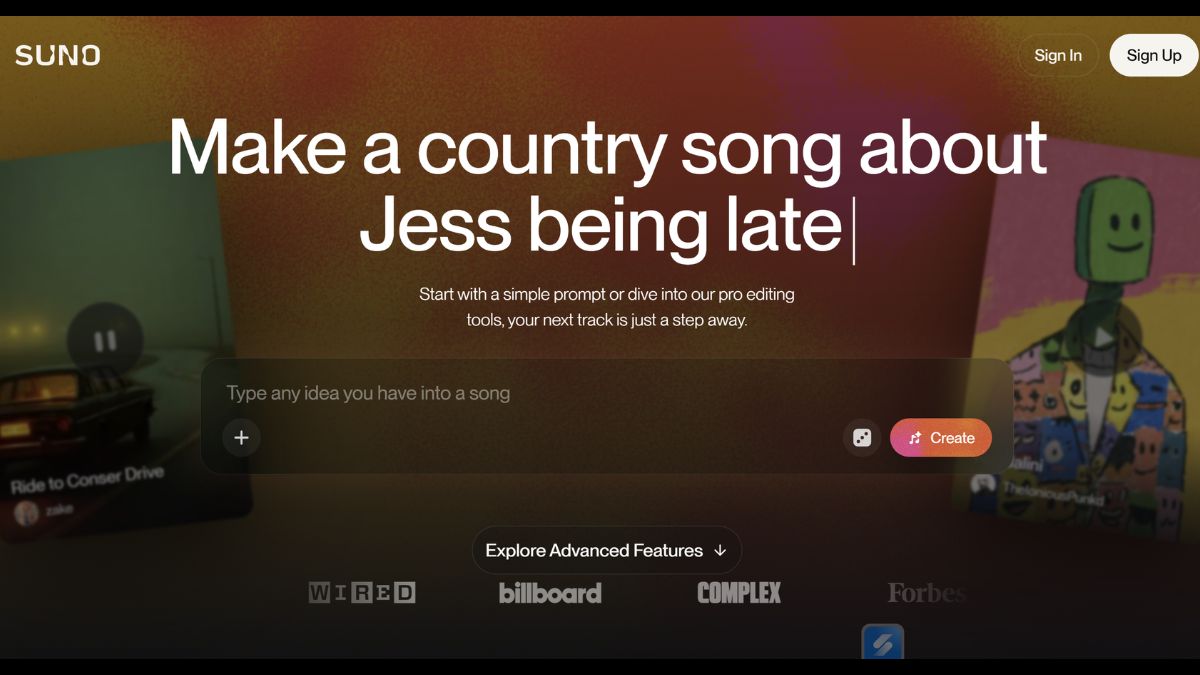The height and width of the screenshot is (675, 1200).
Task: Click the dice random prompt icon
Action: tap(862, 438)
